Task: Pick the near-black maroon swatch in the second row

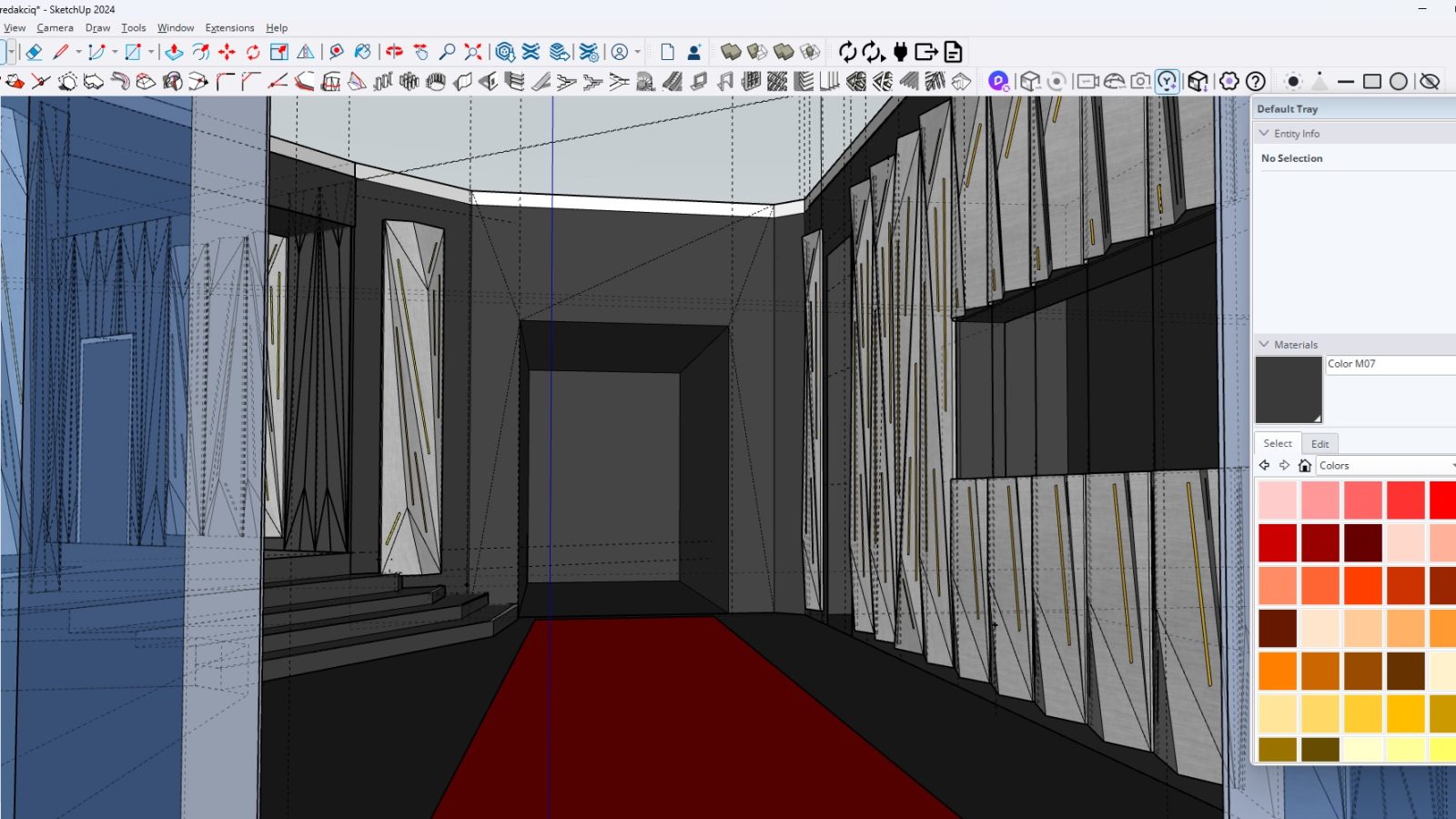Action: pos(1363,543)
